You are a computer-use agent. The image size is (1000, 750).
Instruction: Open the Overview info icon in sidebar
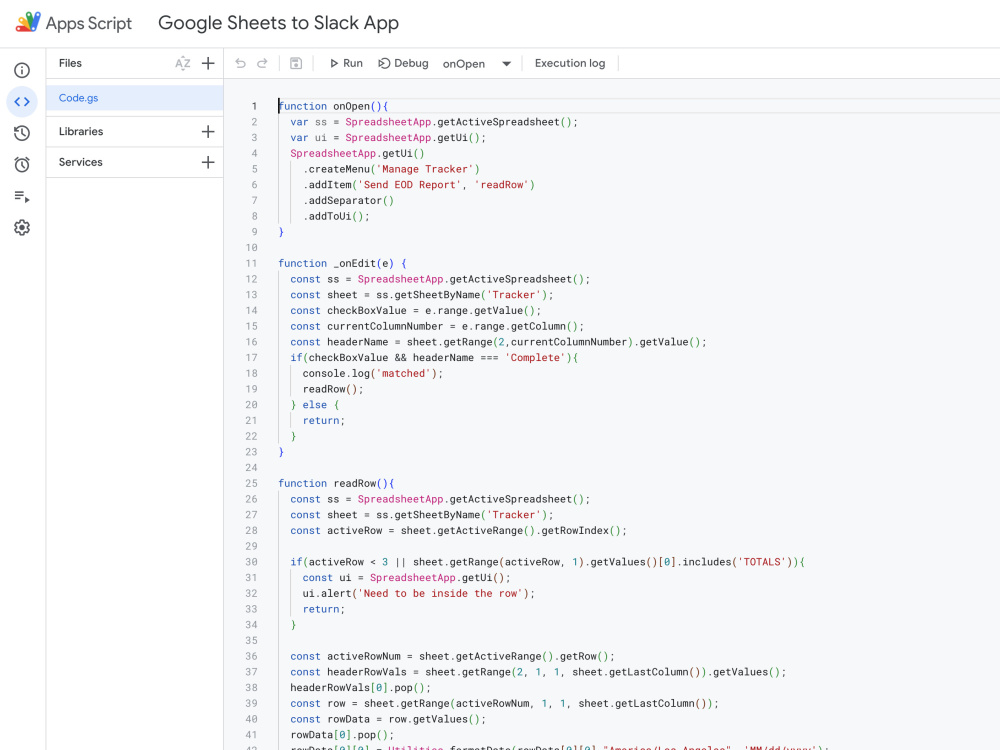22,70
